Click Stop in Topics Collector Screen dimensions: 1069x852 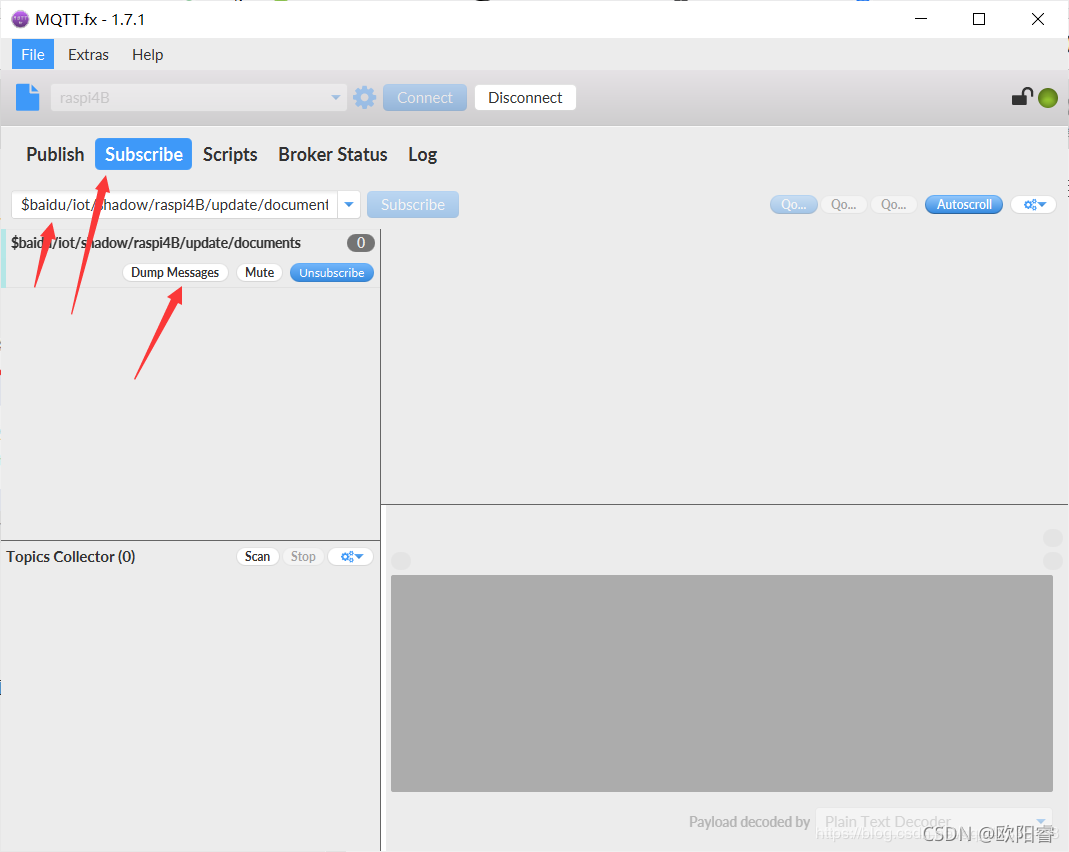303,557
